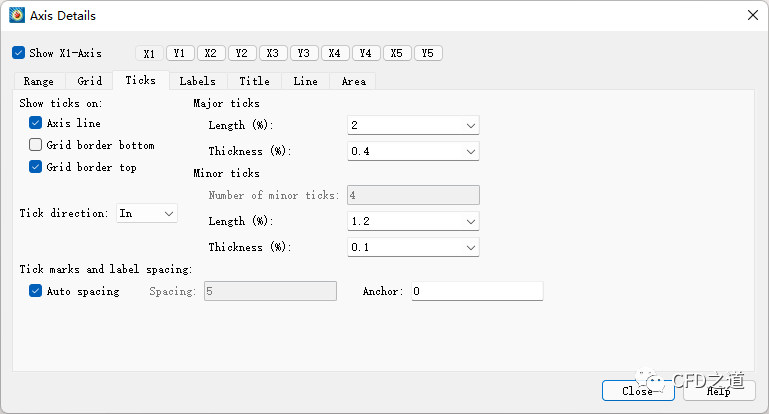769x414 pixels.
Task: Click the Anchor input field
Action: coord(477,291)
